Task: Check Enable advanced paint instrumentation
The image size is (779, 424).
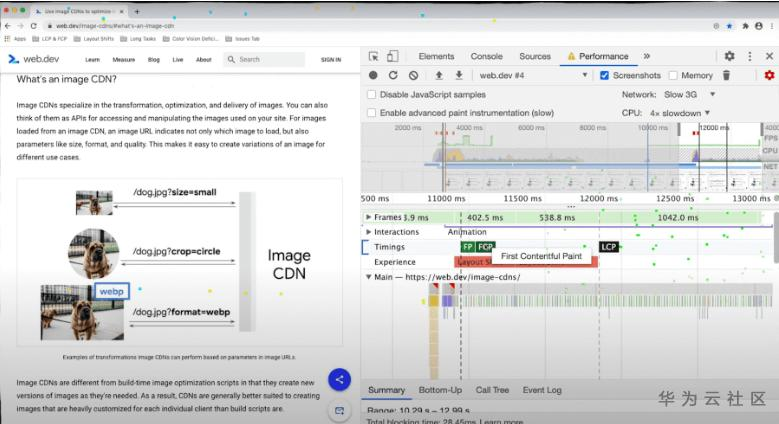Action: point(371,113)
